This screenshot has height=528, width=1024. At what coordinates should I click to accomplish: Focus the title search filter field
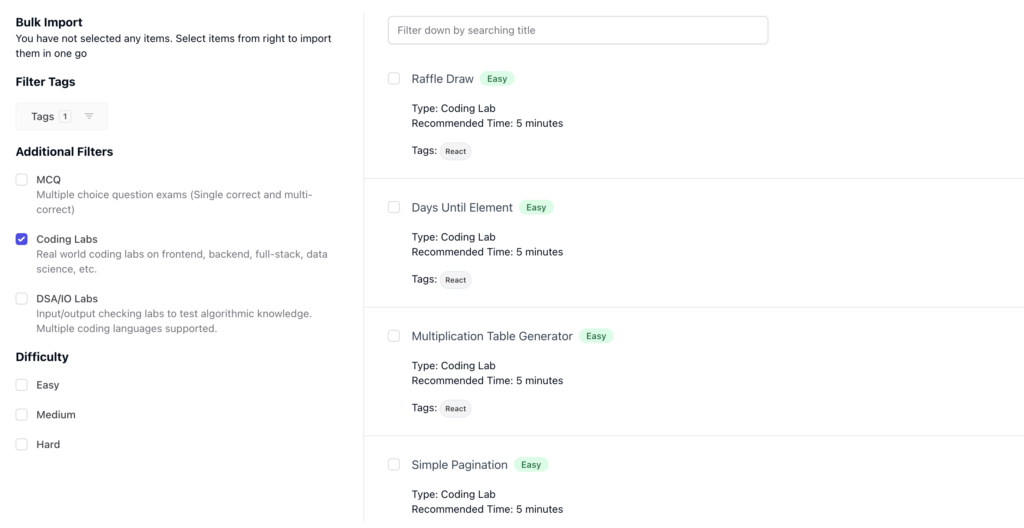click(578, 30)
